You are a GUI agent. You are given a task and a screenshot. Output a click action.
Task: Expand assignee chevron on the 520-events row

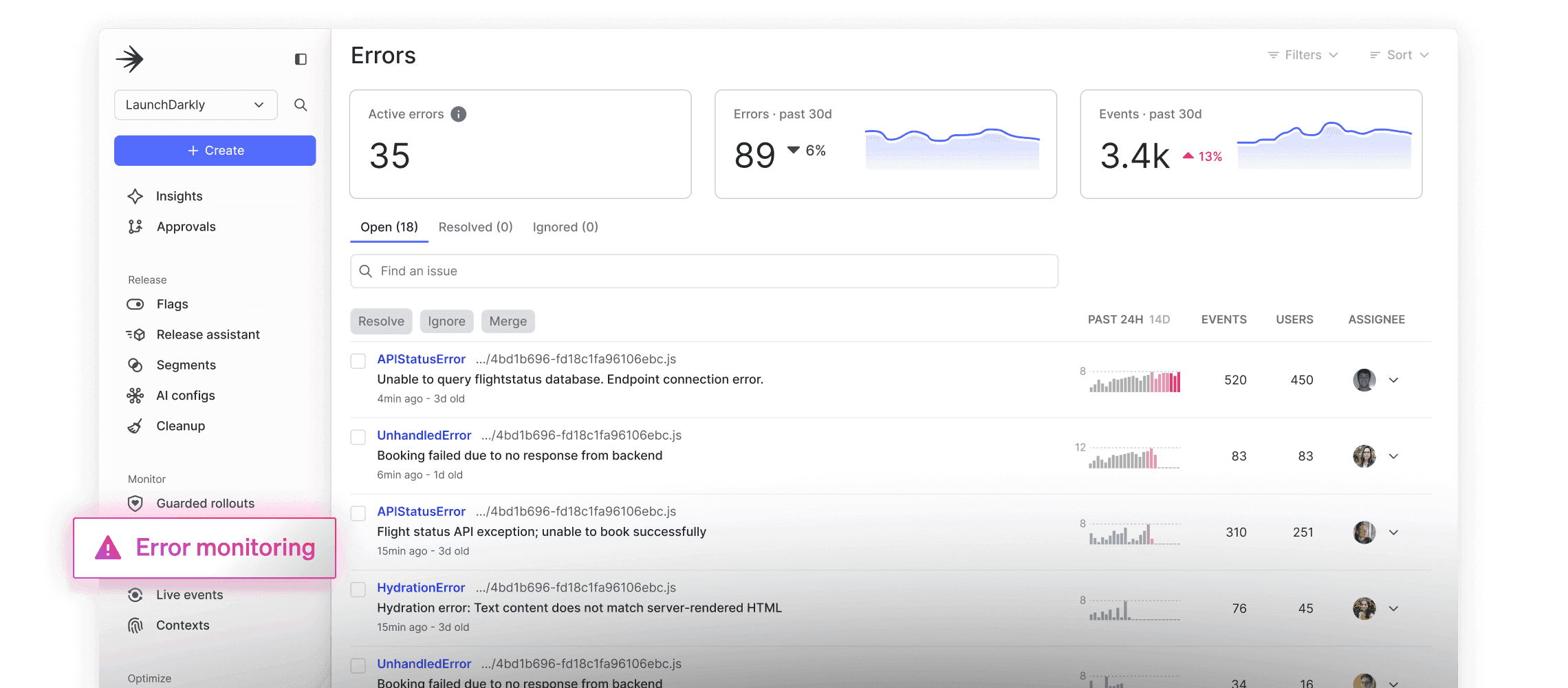point(1393,380)
